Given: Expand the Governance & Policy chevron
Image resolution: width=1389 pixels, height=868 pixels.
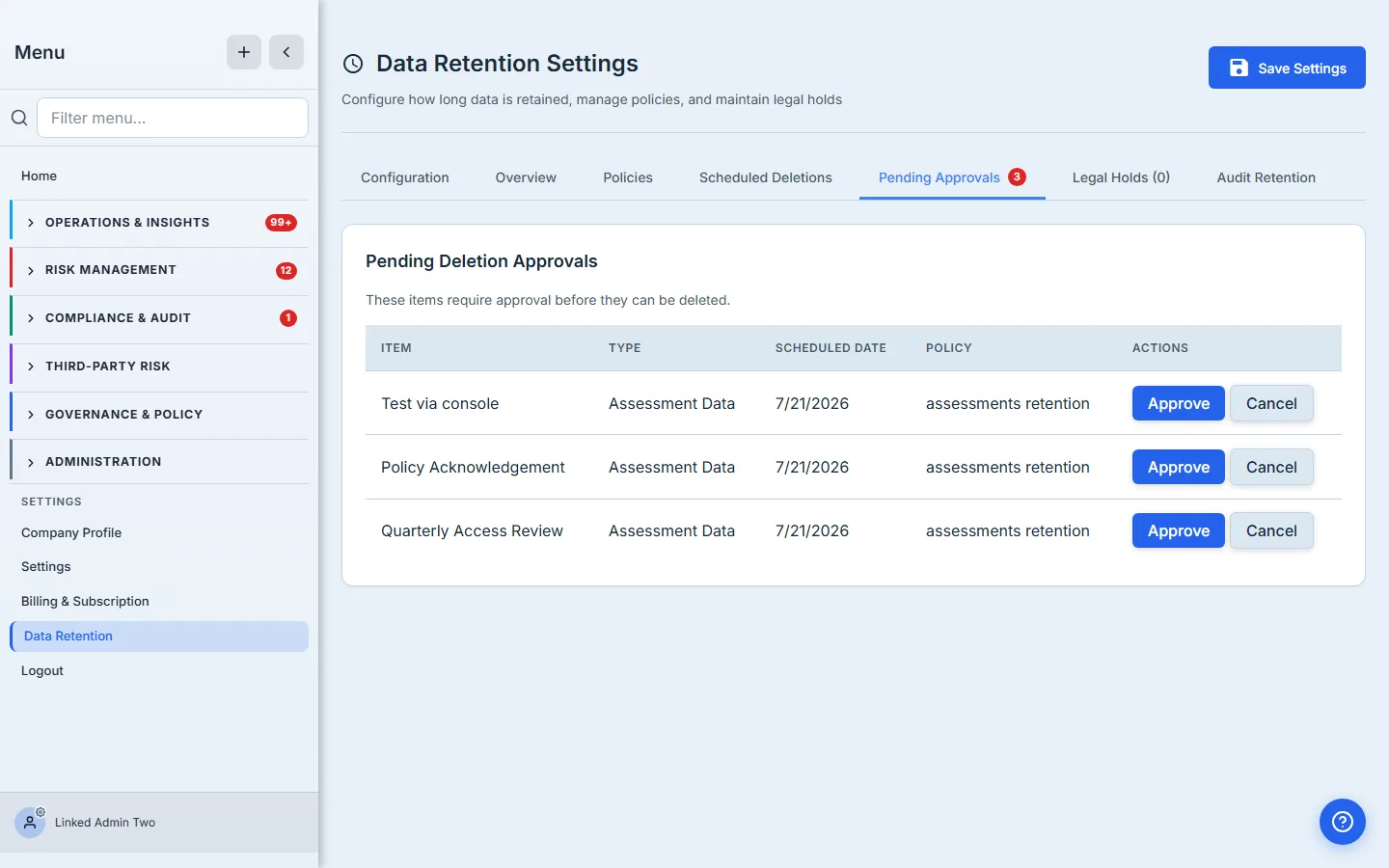Looking at the screenshot, I should point(31,415).
